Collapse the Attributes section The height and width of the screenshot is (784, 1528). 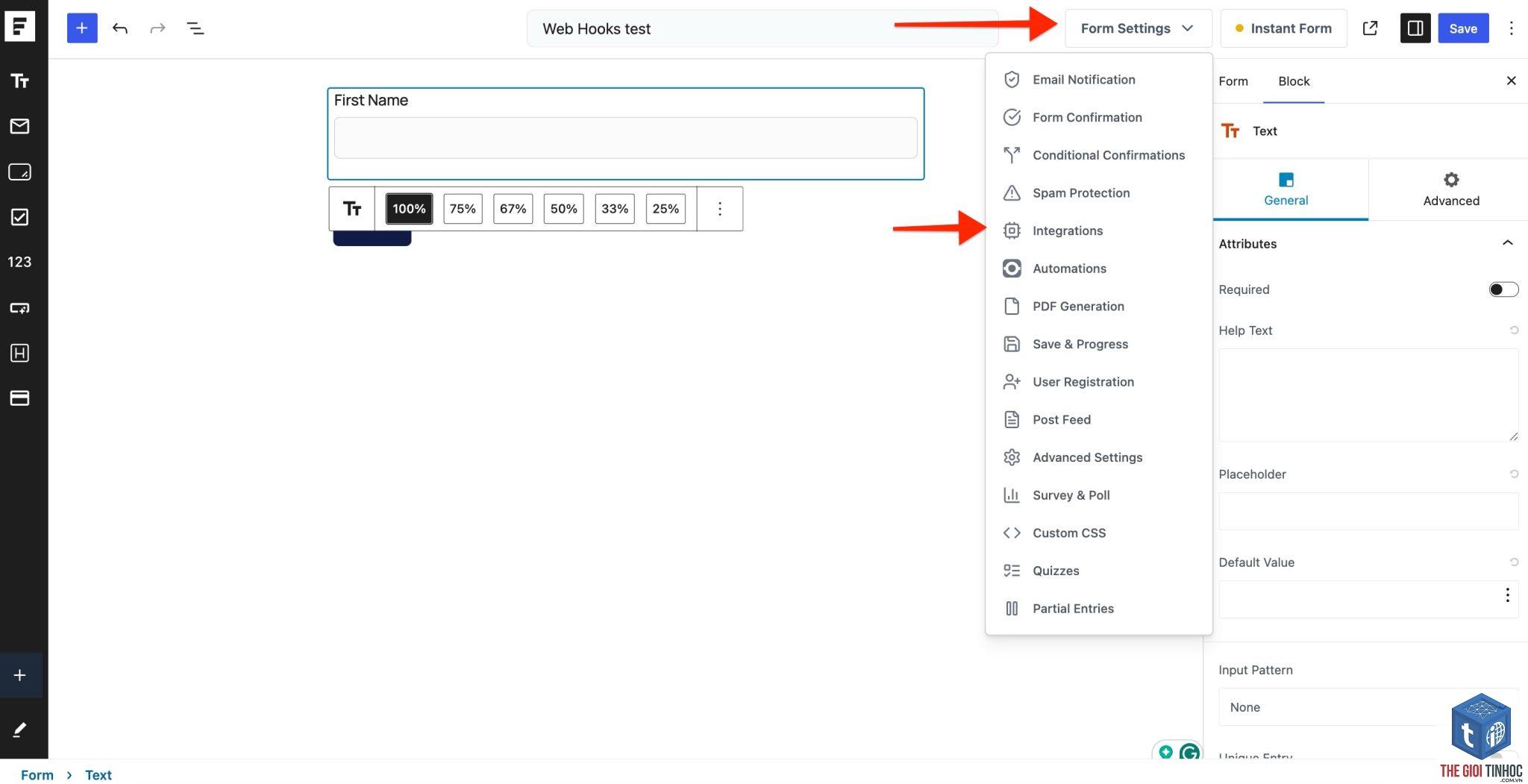click(x=1507, y=243)
